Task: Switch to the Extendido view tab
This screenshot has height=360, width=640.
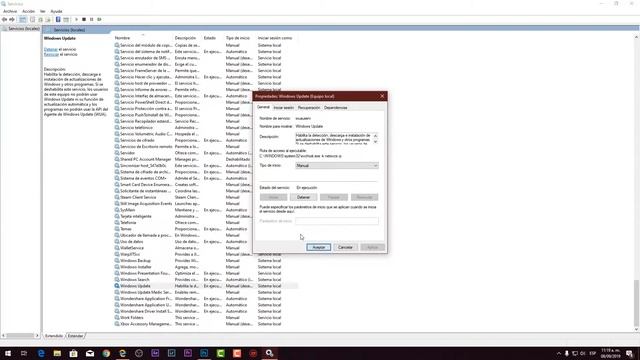Action: [54, 336]
